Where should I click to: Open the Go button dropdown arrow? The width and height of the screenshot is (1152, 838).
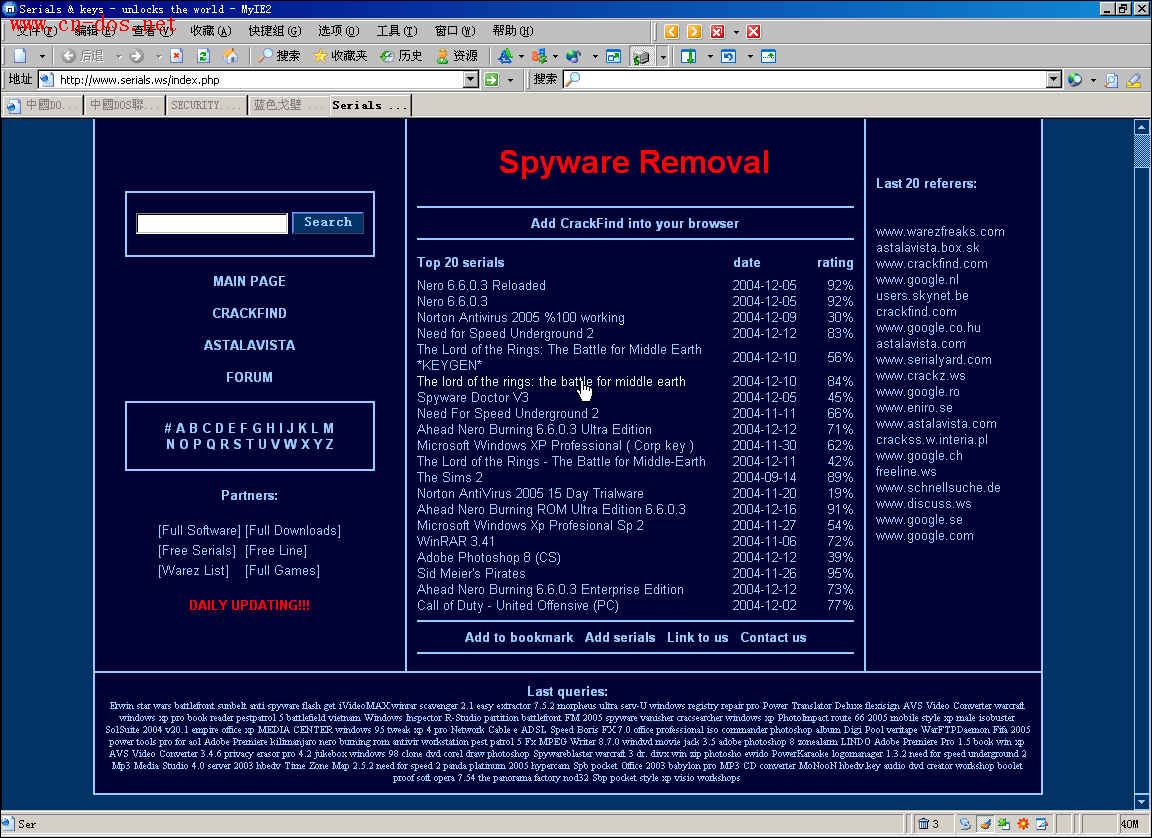511,80
